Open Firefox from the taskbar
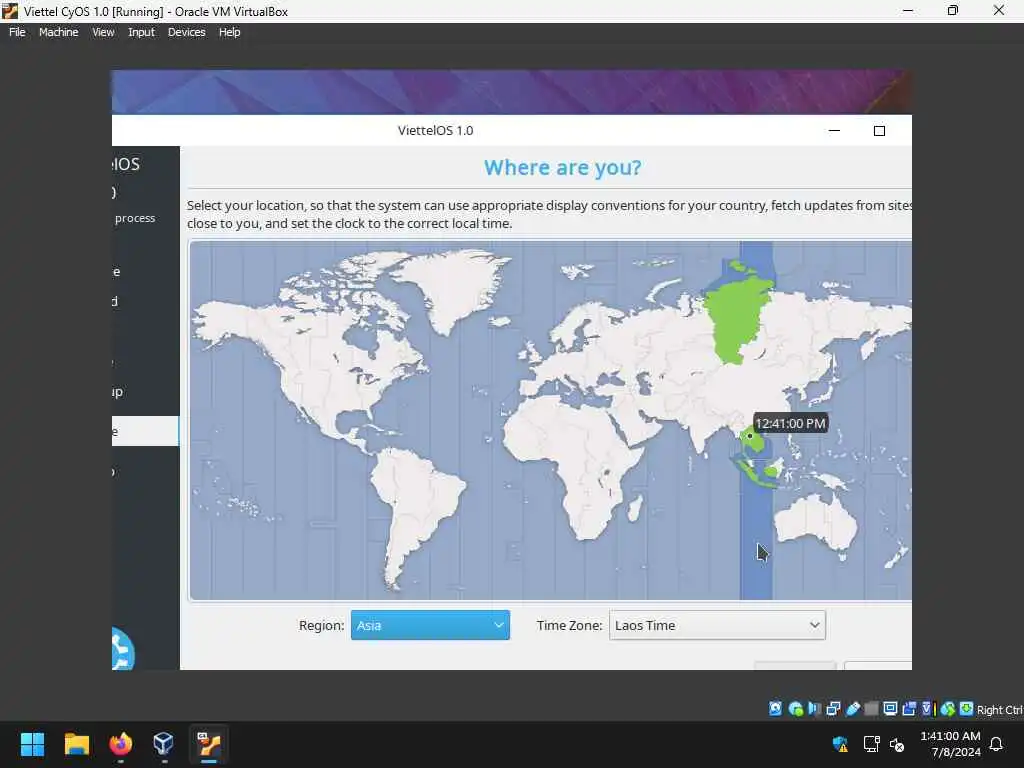Image resolution: width=1024 pixels, height=768 pixels. coord(120,744)
